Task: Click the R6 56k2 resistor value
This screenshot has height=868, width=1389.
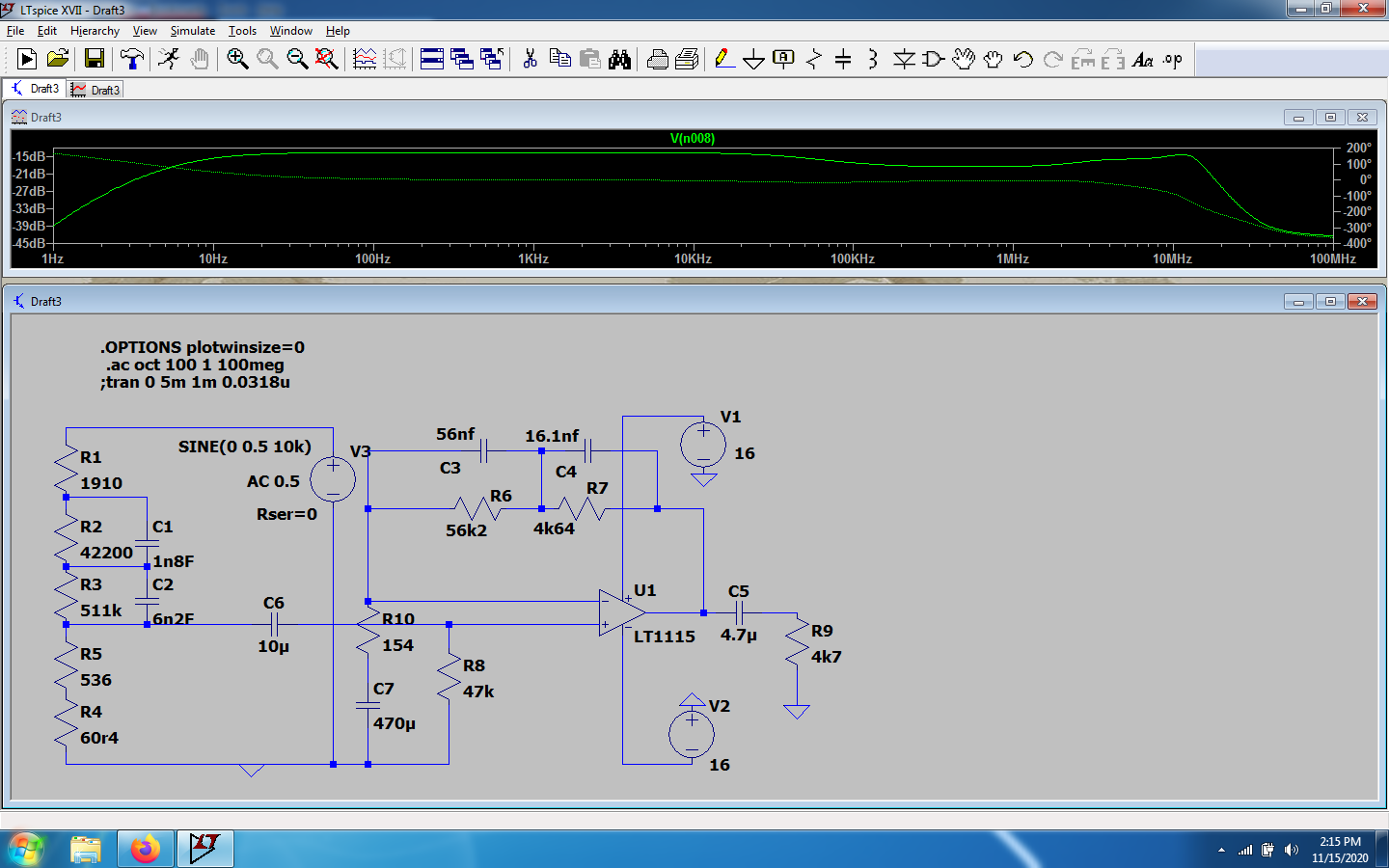Action: click(x=466, y=530)
